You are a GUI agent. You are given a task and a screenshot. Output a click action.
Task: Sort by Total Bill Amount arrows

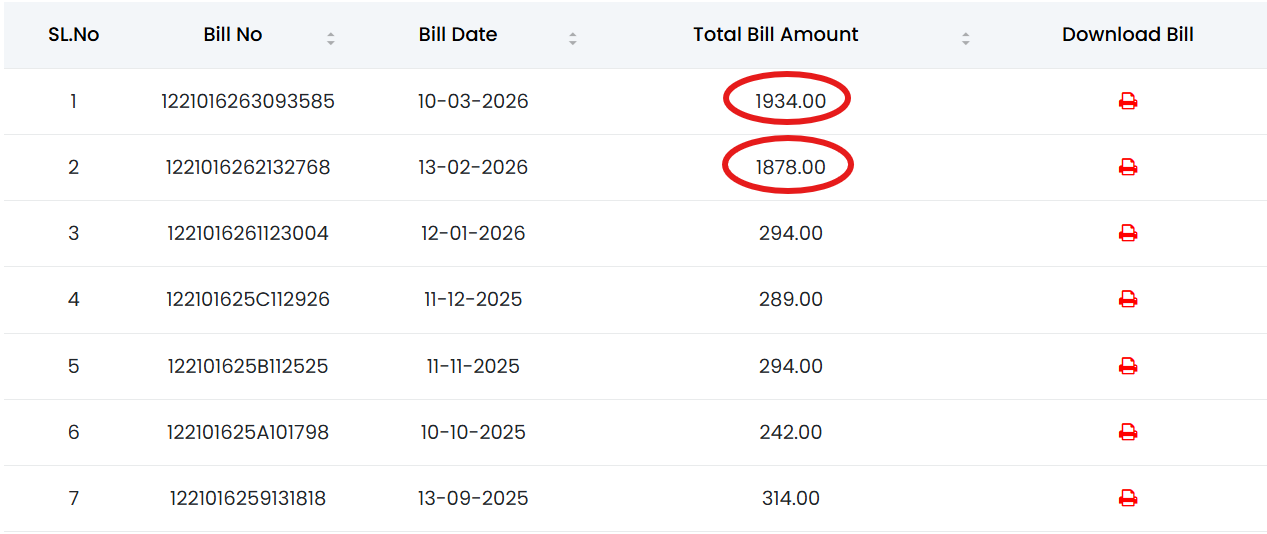(965, 39)
